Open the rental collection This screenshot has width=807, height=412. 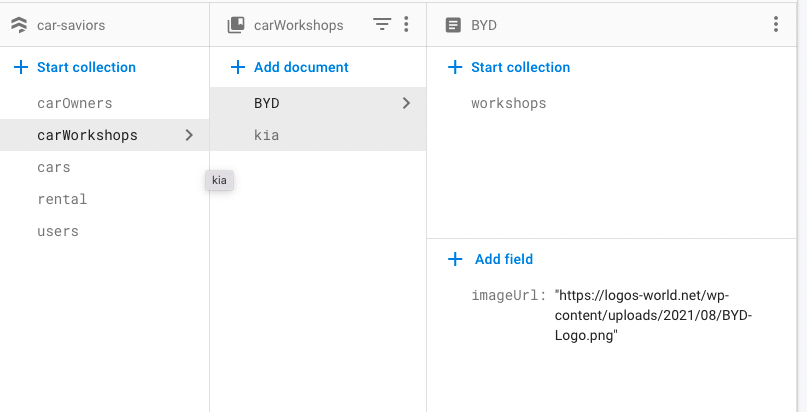(x=62, y=199)
